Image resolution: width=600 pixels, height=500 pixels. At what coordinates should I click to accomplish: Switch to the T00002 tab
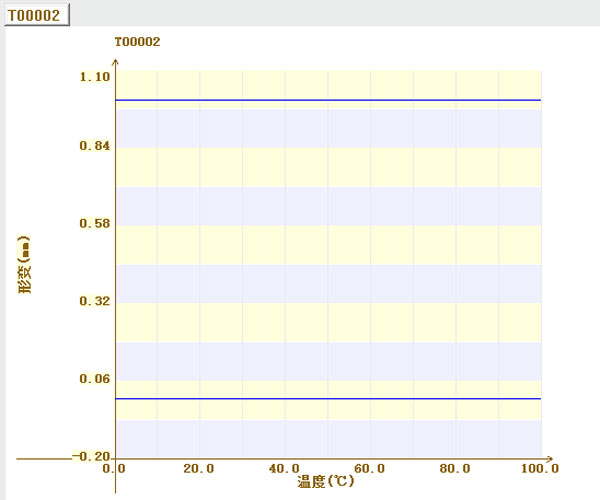click(x=36, y=16)
